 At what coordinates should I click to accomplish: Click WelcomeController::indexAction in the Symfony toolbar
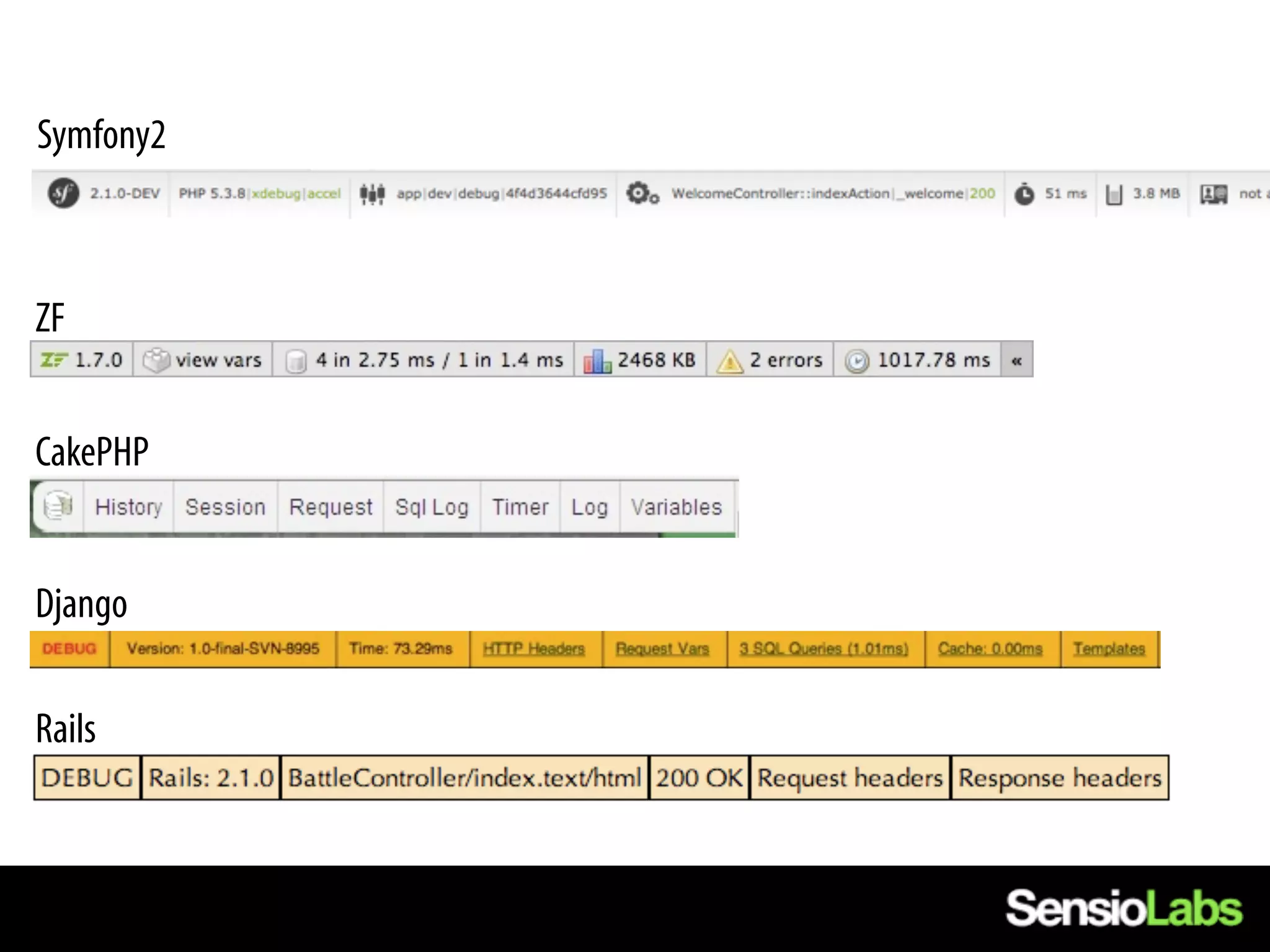tap(780, 194)
